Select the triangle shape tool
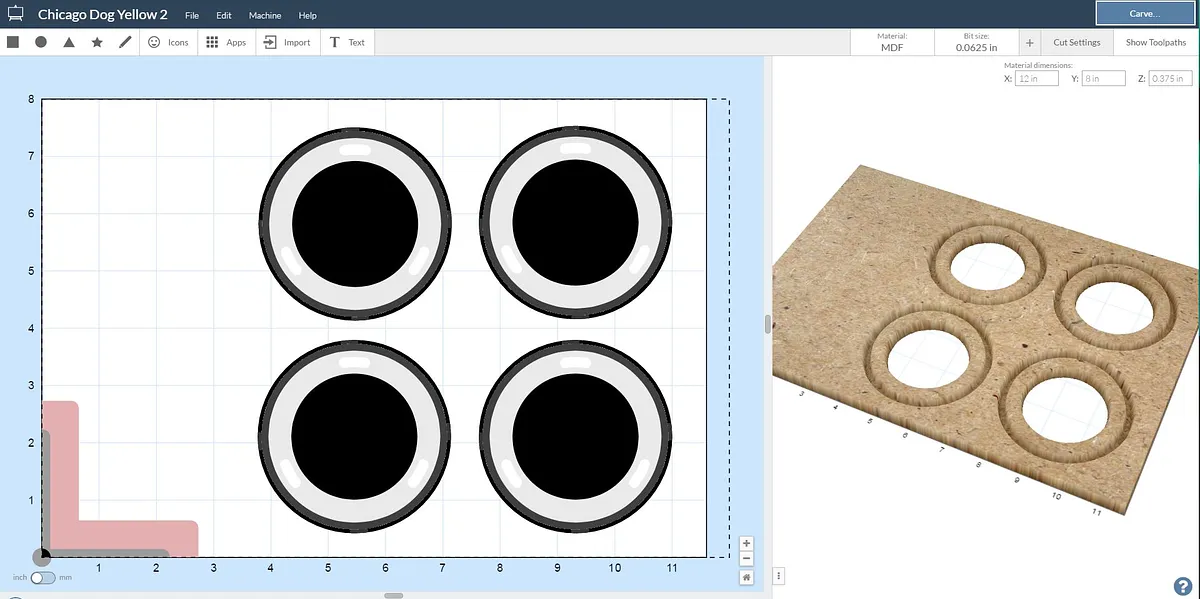Image resolution: width=1200 pixels, height=599 pixels. click(x=69, y=42)
